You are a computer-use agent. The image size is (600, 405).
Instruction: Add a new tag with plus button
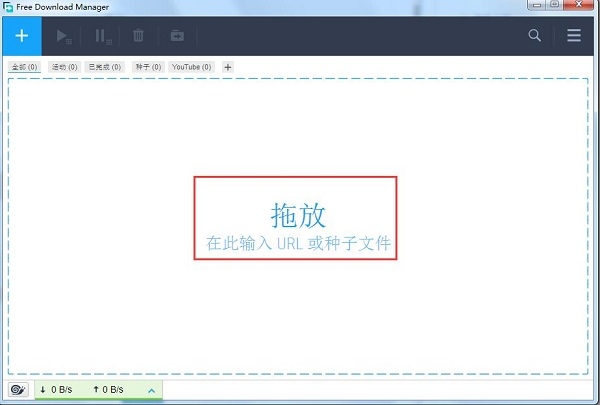228,67
